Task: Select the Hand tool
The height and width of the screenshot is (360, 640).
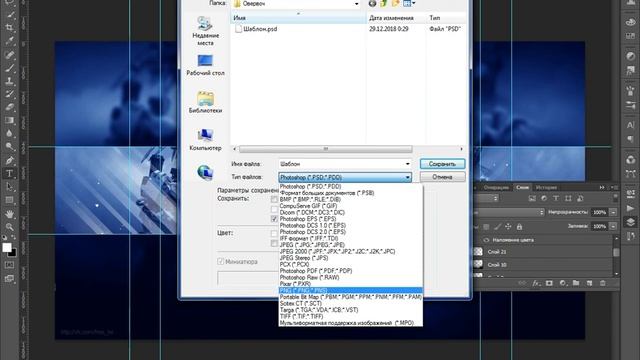Action: point(9,213)
